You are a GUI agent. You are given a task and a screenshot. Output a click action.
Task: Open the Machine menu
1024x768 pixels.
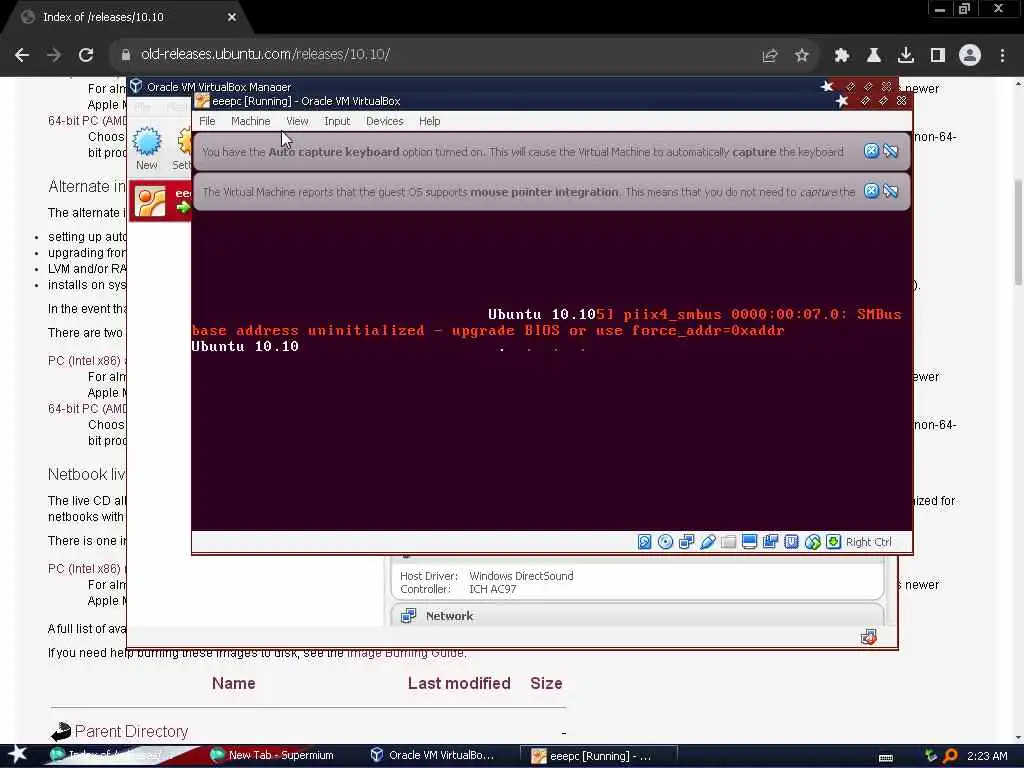coord(250,121)
